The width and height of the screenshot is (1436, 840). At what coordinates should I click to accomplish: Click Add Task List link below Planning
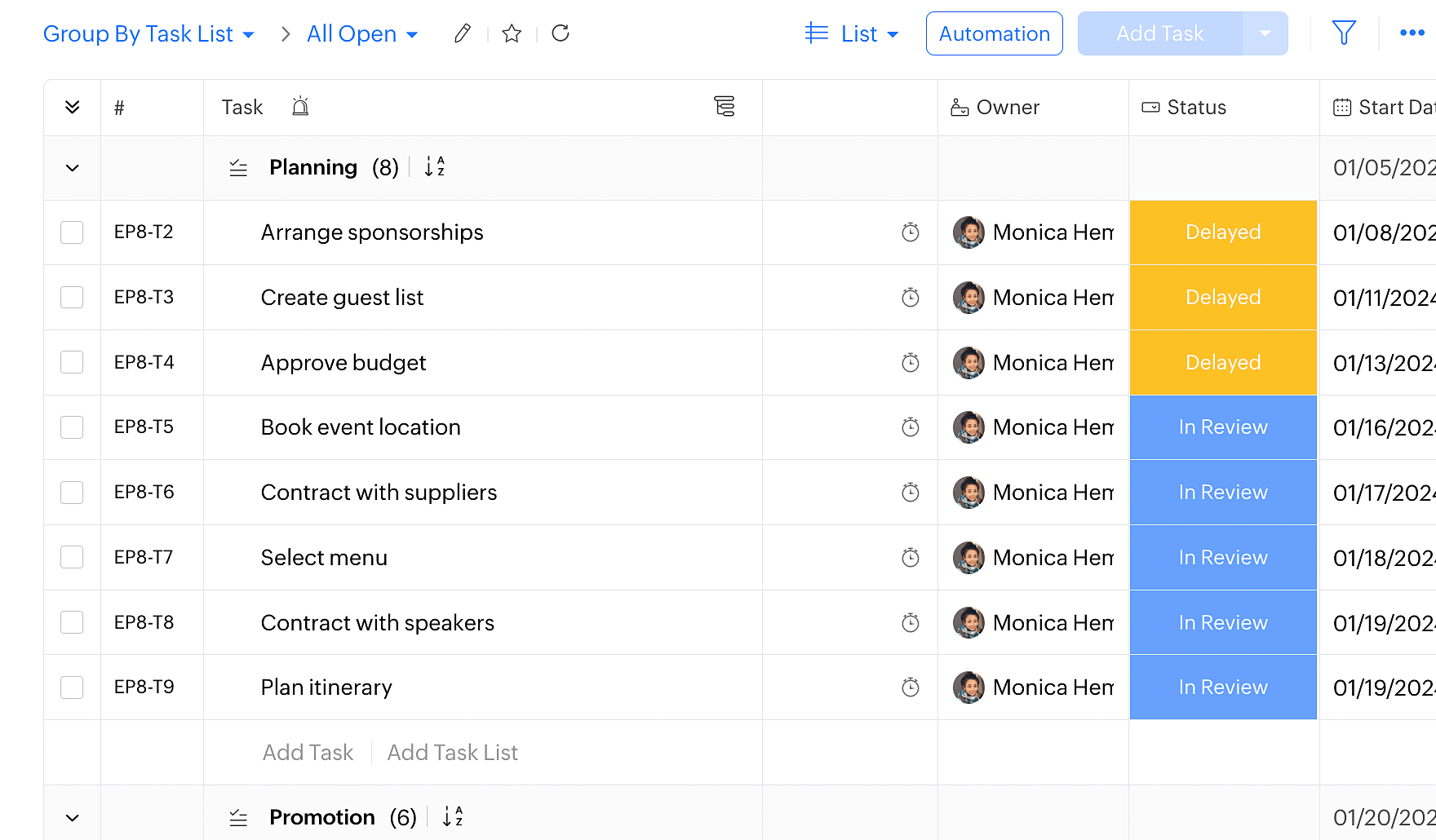(452, 753)
